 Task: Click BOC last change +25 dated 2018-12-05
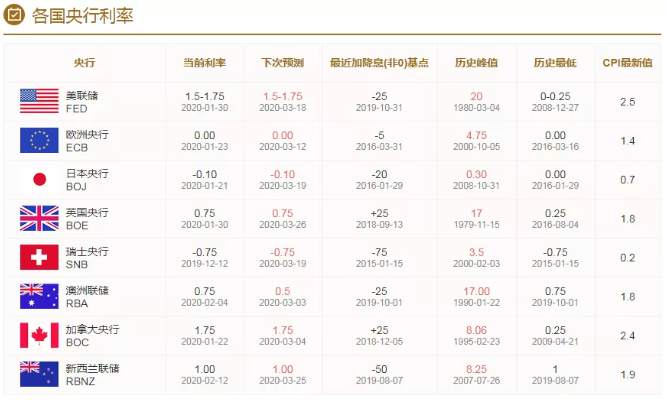click(x=379, y=335)
